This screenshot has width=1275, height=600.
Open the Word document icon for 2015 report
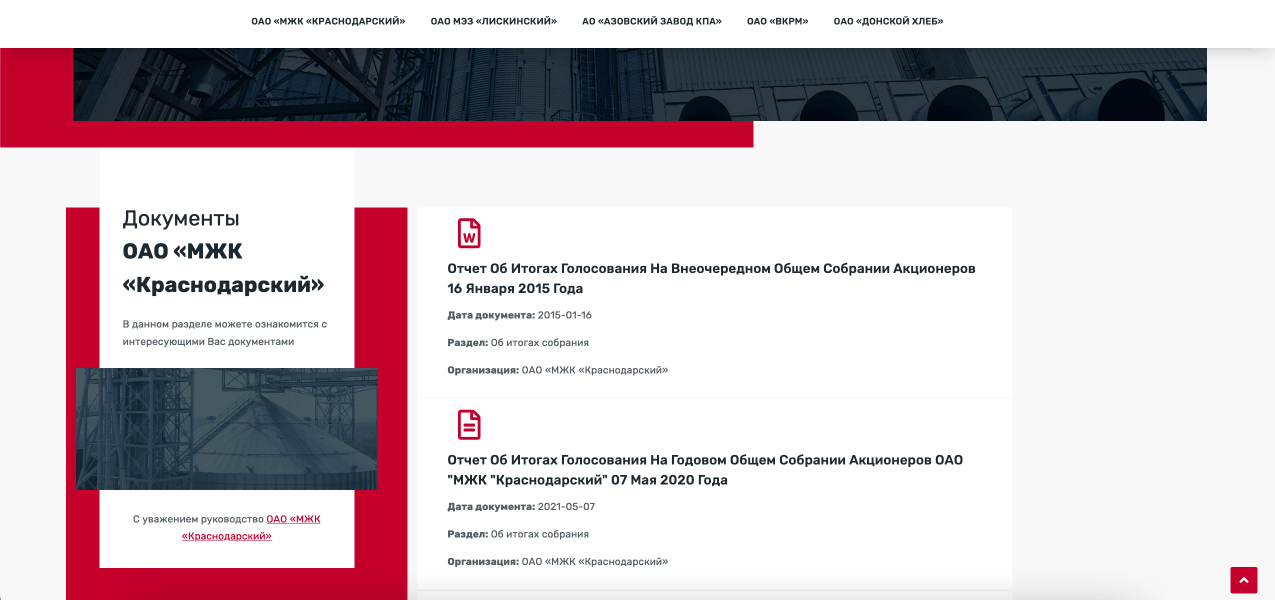pyautogui.click(x=468, y=233)
